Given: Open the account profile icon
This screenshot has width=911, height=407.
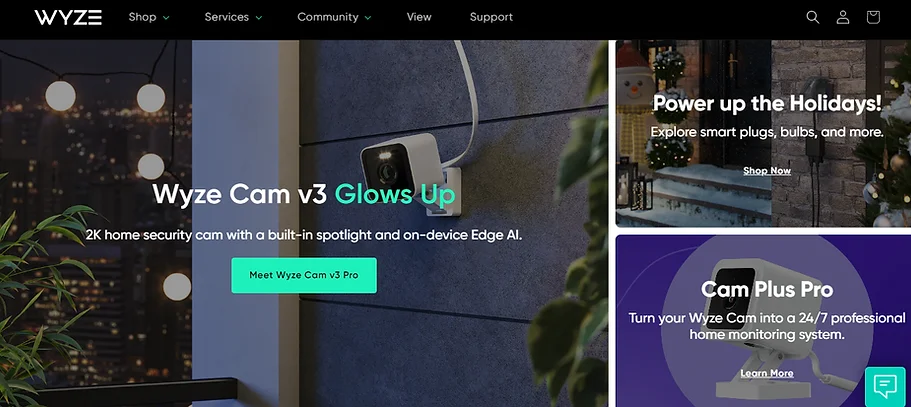Looking at the screenshot, I should click(843, 17).
